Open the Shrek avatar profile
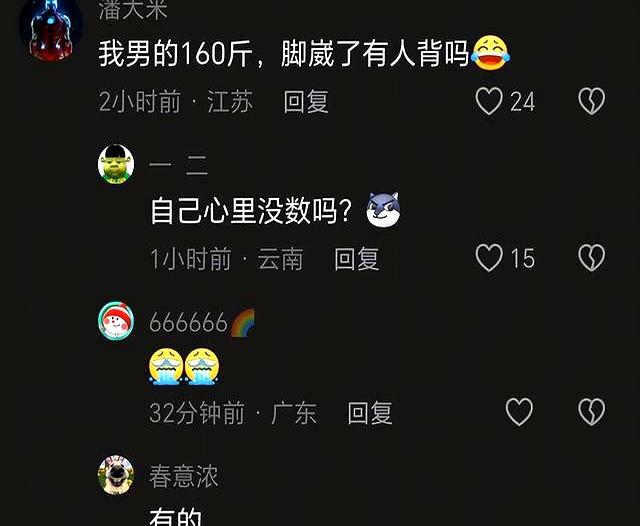 point(116,164)
